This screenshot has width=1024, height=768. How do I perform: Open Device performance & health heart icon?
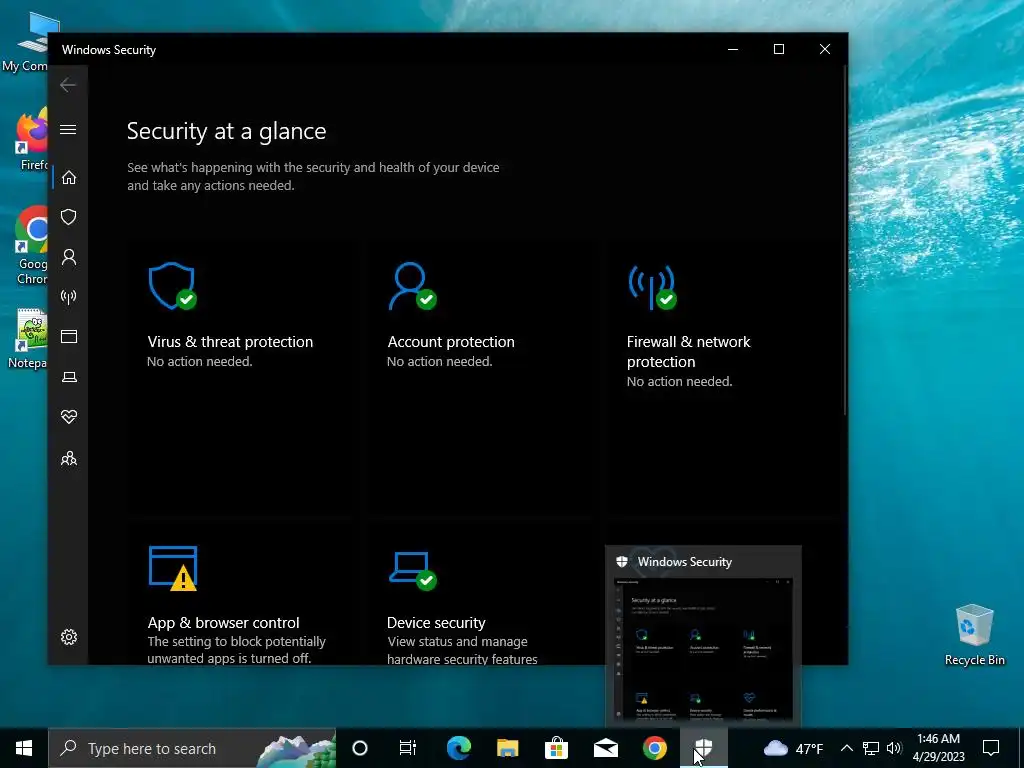point(69,417)
